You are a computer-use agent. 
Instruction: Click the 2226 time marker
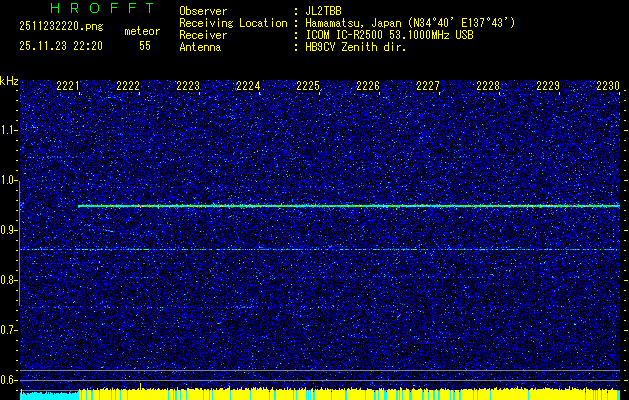(368, 86)
